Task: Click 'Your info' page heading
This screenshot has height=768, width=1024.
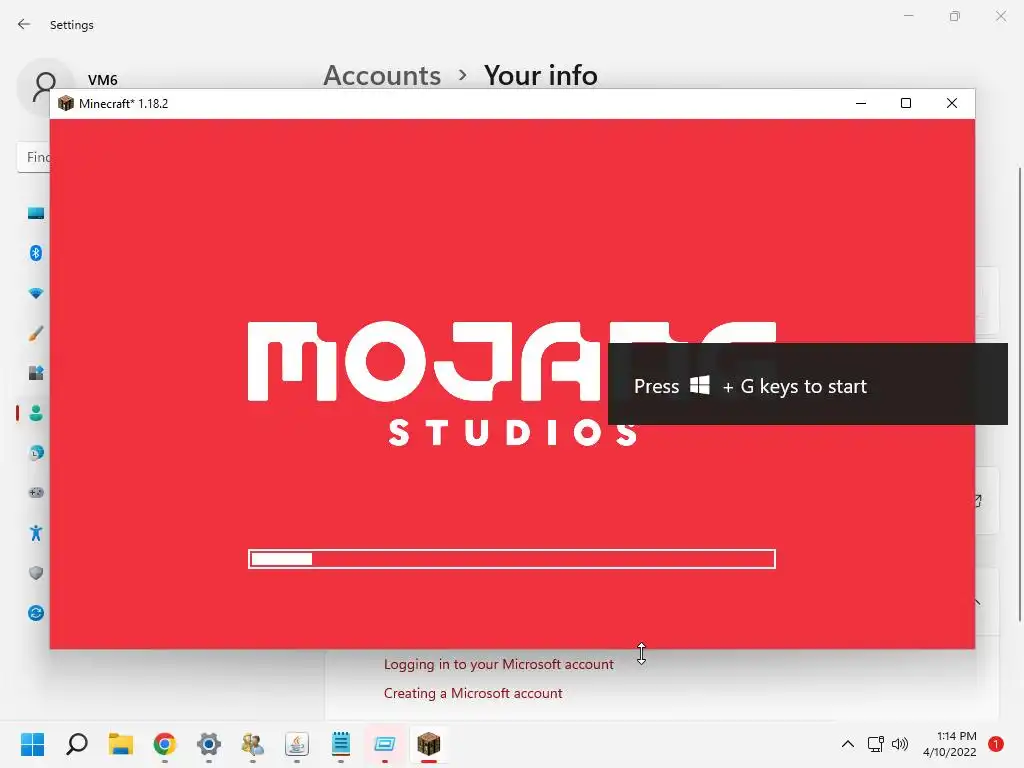Action: (x=541, y=76)
